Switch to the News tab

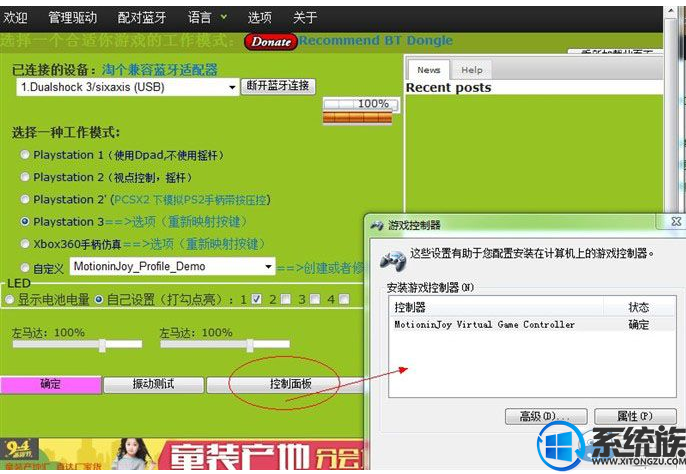click(x=428, y=70)
